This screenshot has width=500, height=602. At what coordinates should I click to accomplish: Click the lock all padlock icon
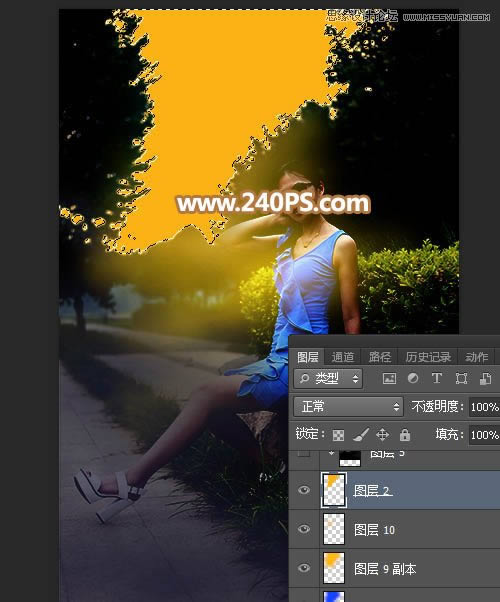point(405,435)
